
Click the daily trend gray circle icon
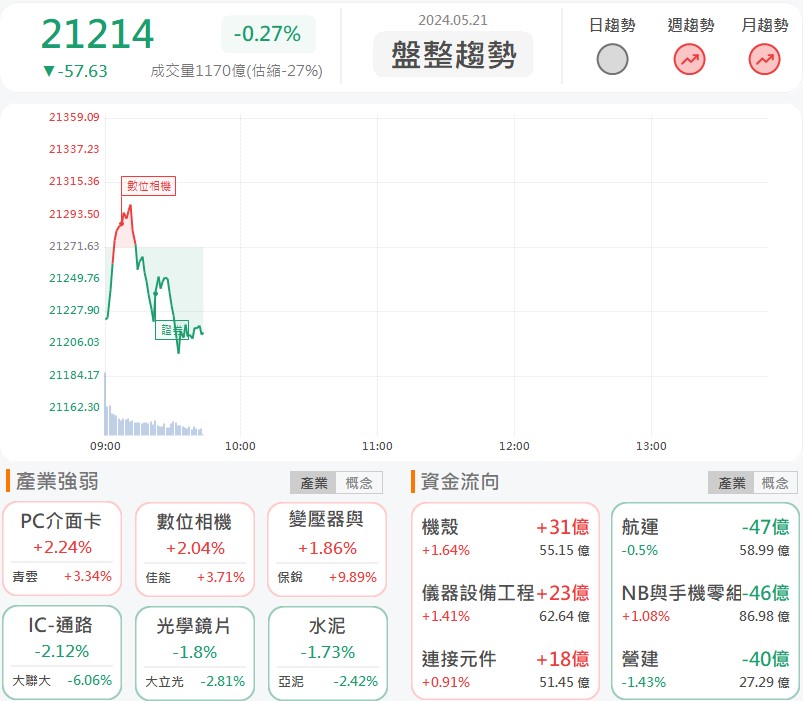(612, 60)
